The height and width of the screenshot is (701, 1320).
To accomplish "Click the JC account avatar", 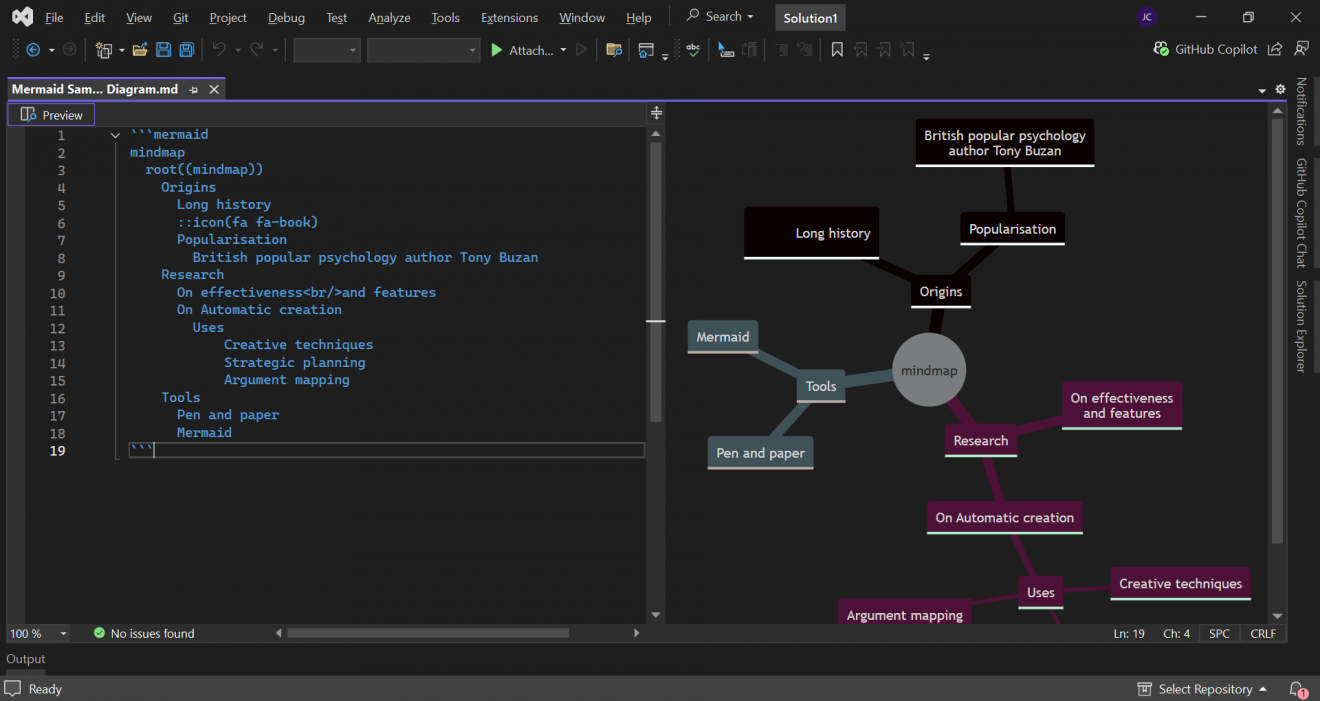I will click(1147, 18).
